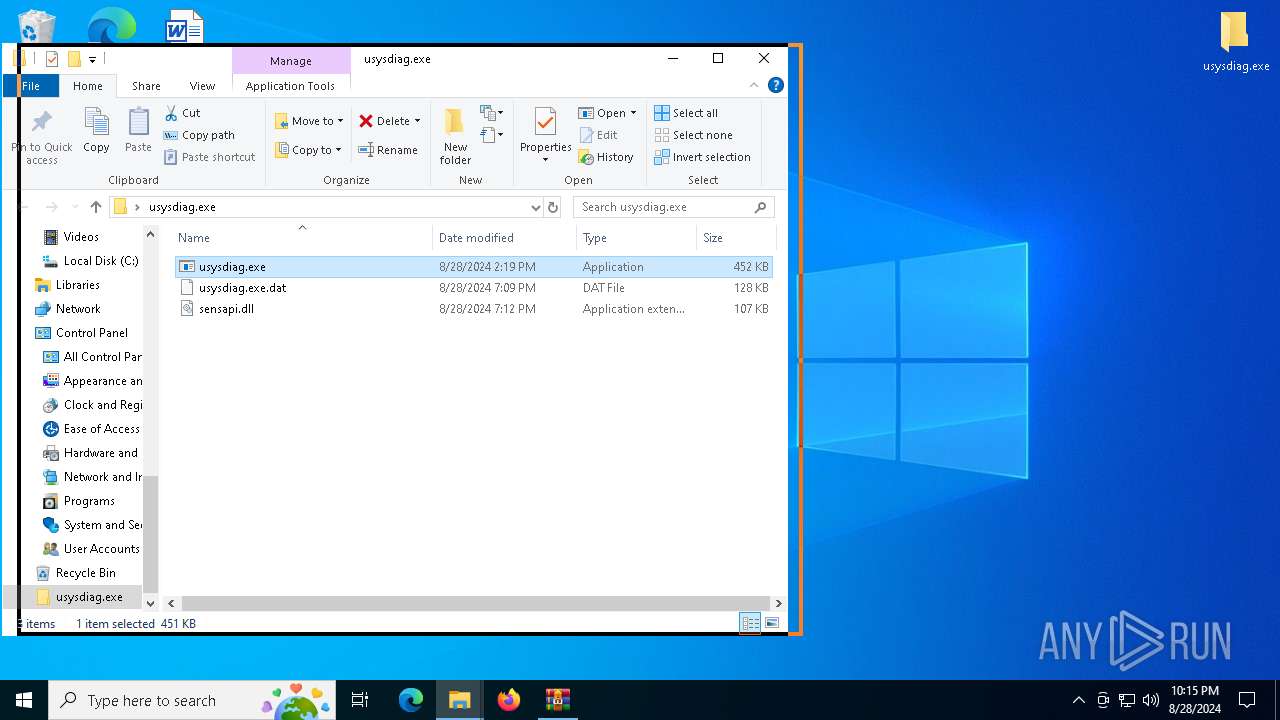Viewport: 1280px width, 720px height.
Task: Open WinRAR from taskbar
Action: point(557,700)
